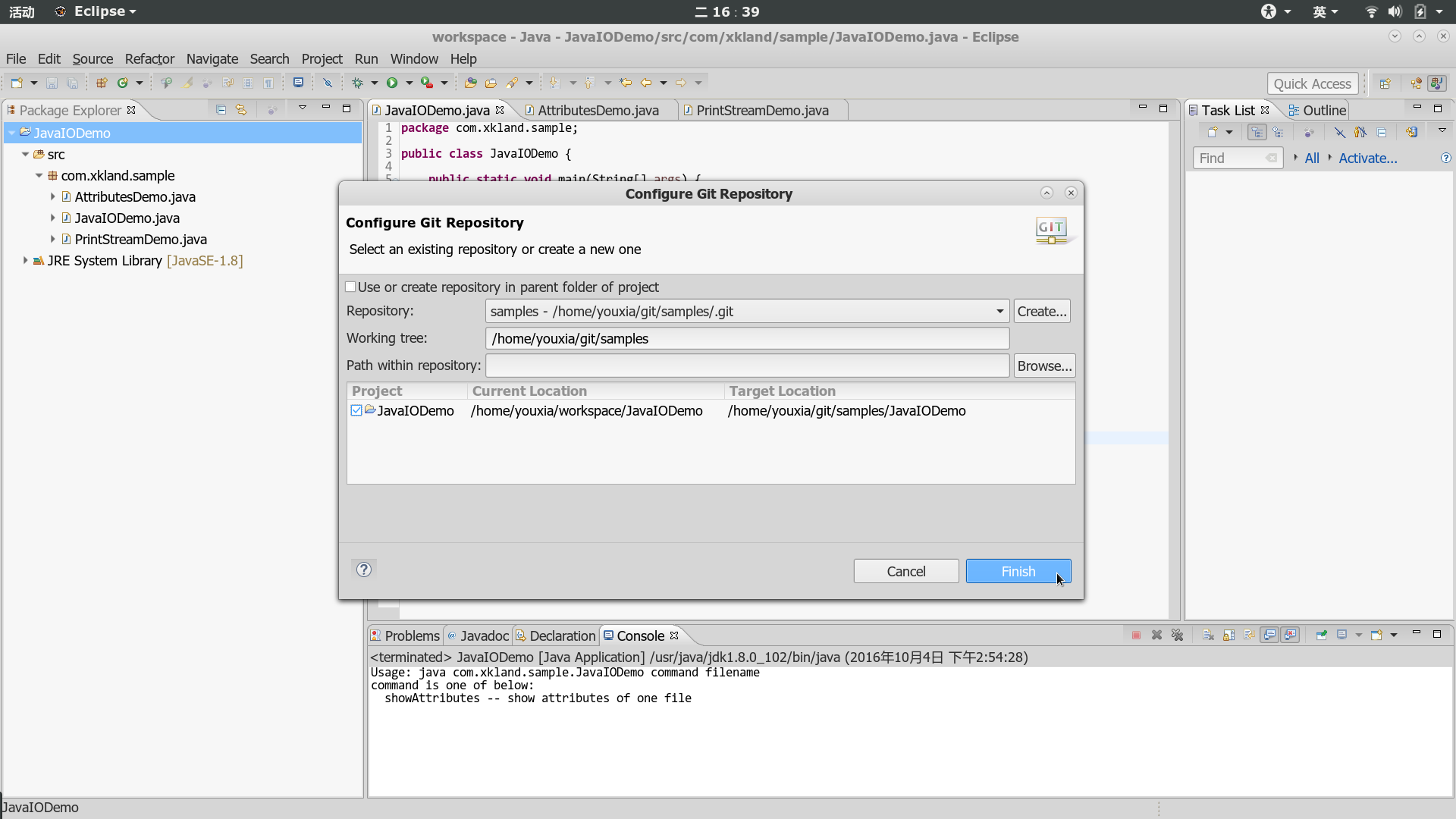Click Remove All Terminated Launches icon
Viewport: 1456px width, 819px height.
click(x=1177, y=635)
